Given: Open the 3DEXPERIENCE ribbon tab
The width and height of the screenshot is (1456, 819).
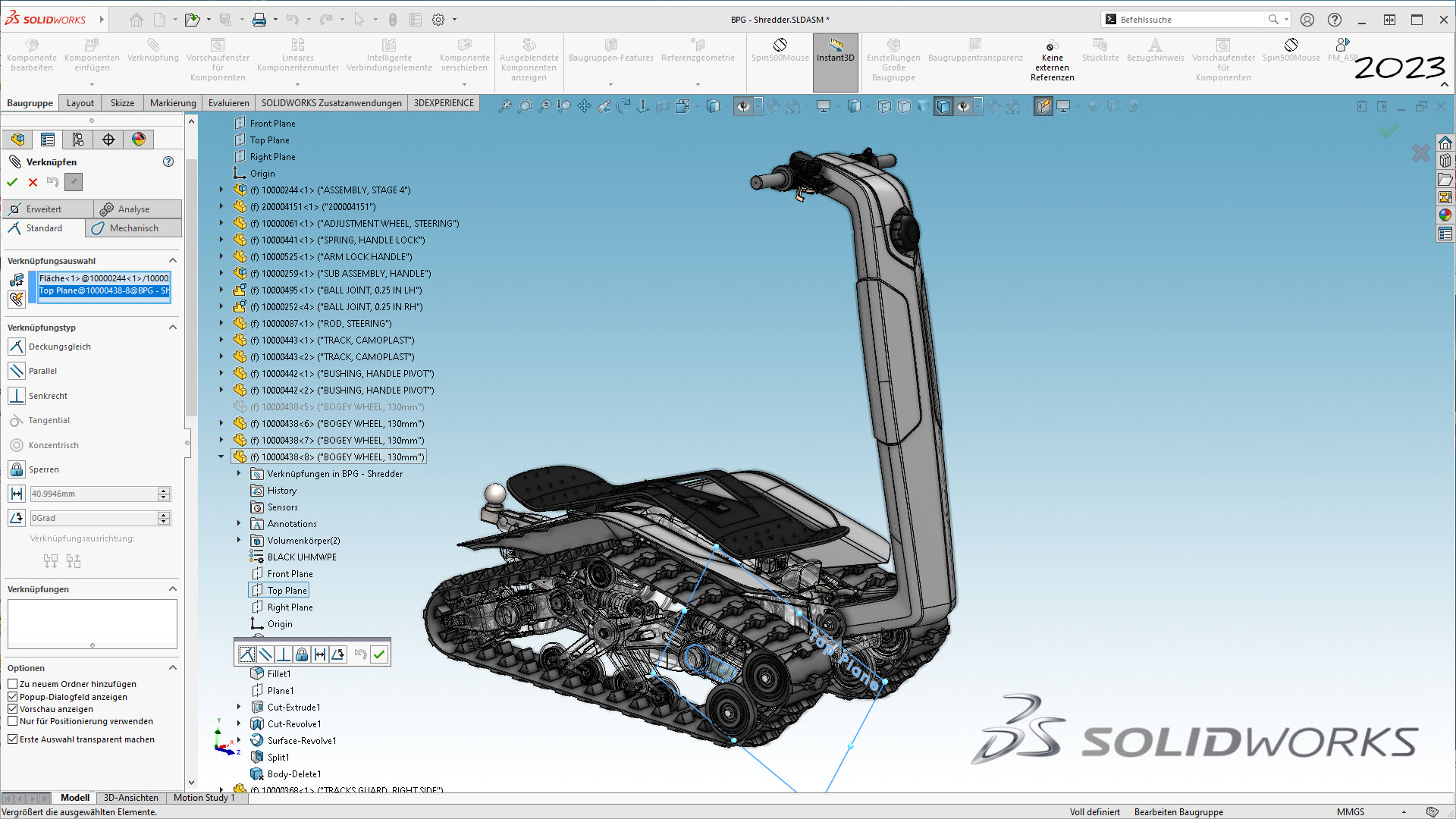Looking at the screenshot, I should 444,103.
